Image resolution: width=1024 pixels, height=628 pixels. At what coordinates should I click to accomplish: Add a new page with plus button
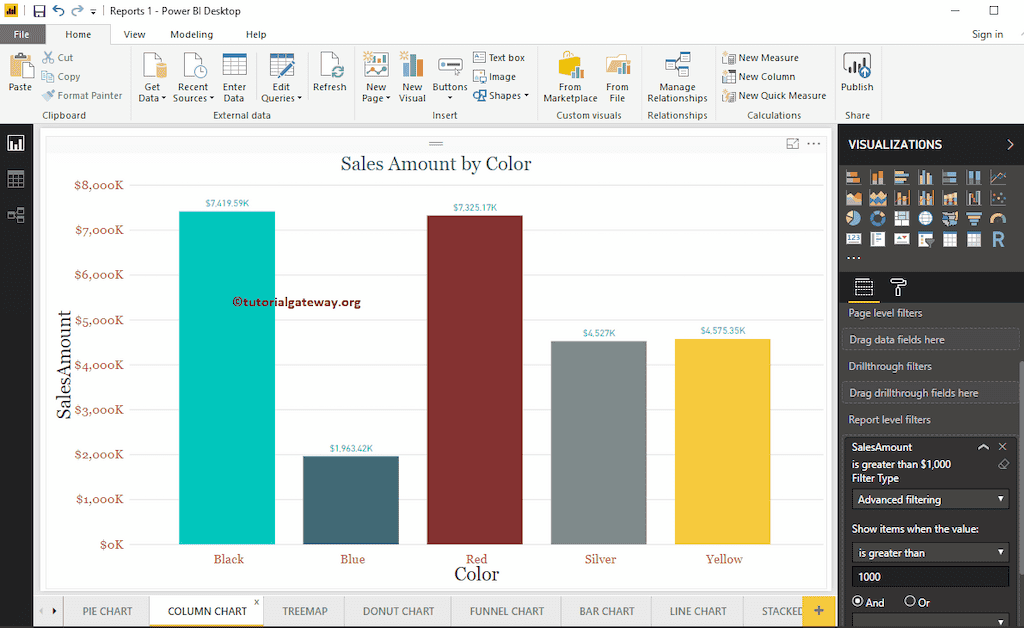818,611
